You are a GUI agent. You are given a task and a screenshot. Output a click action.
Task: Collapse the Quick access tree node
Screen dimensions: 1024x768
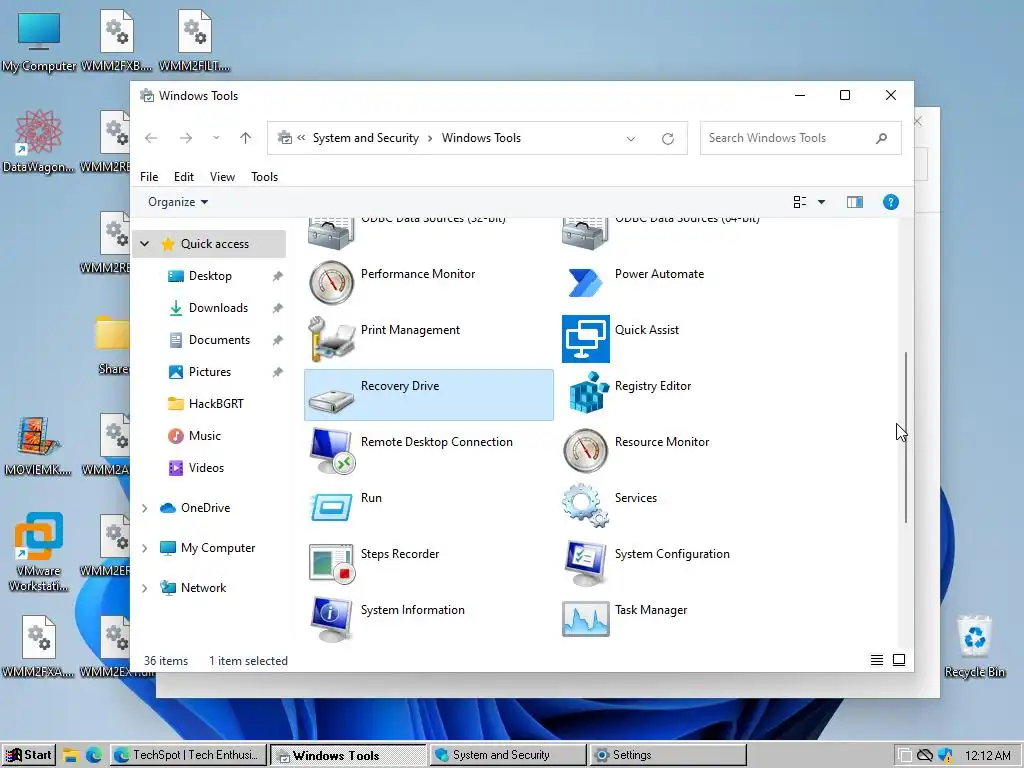pos(145,244)
